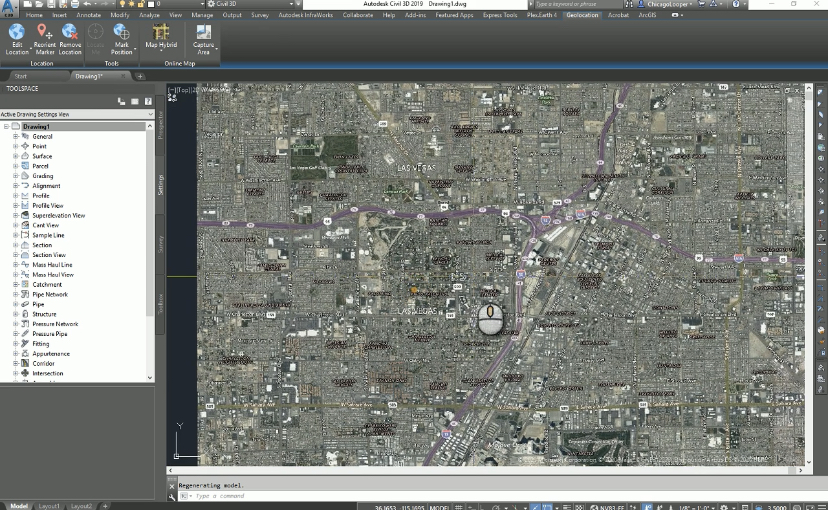Add a new drawing tab with plus button

click(x=140, y=76)
